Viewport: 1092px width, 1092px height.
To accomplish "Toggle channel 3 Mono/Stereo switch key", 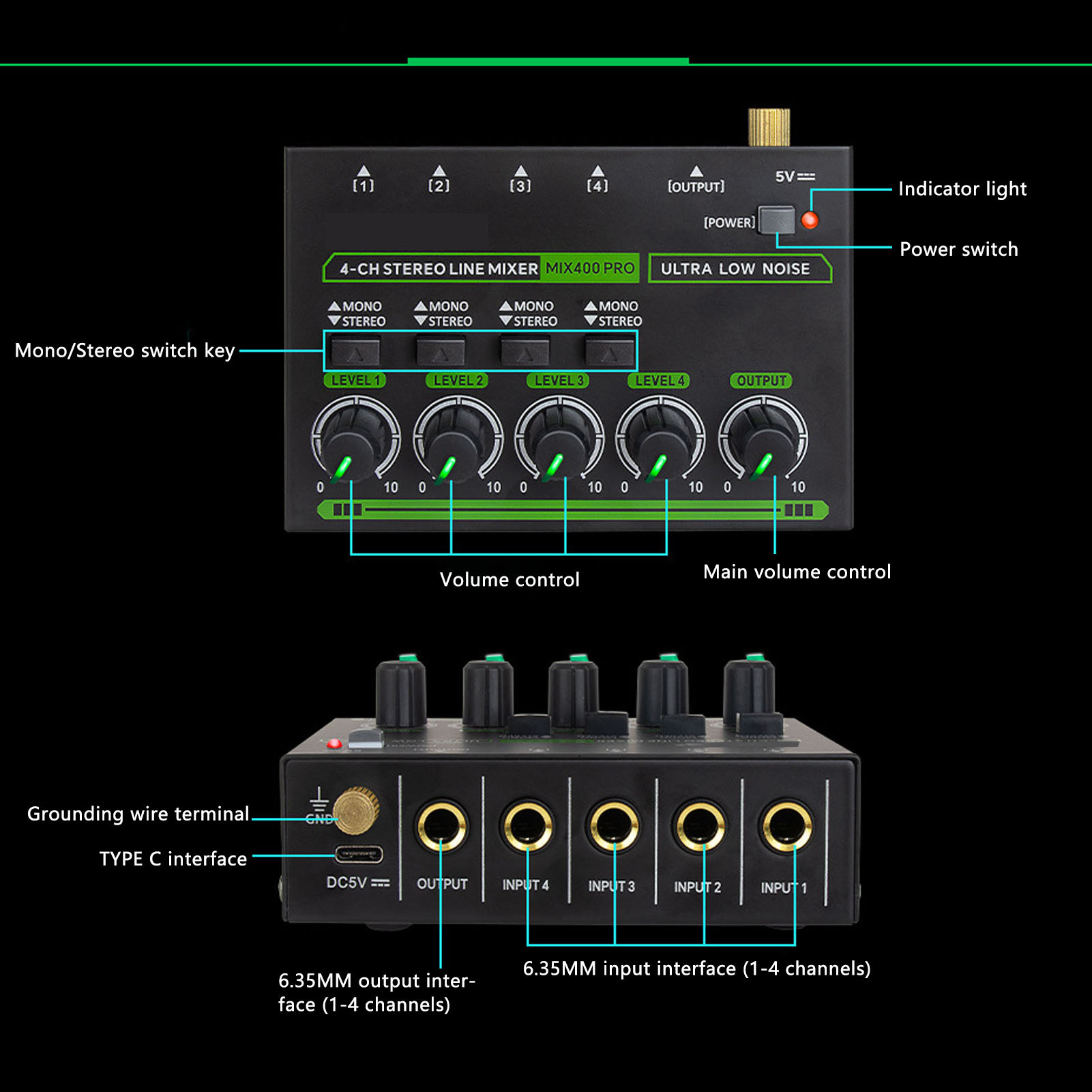I will pos(525,352).
